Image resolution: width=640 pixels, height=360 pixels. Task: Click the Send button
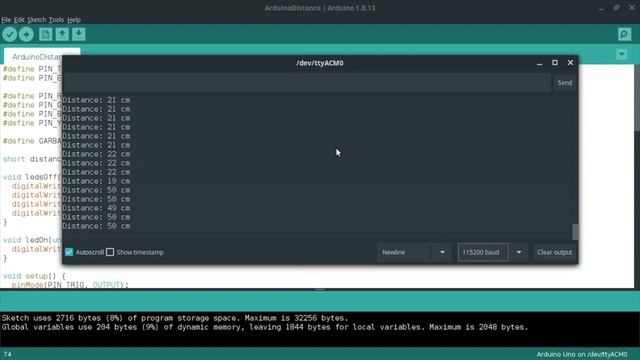pos(564,83)
